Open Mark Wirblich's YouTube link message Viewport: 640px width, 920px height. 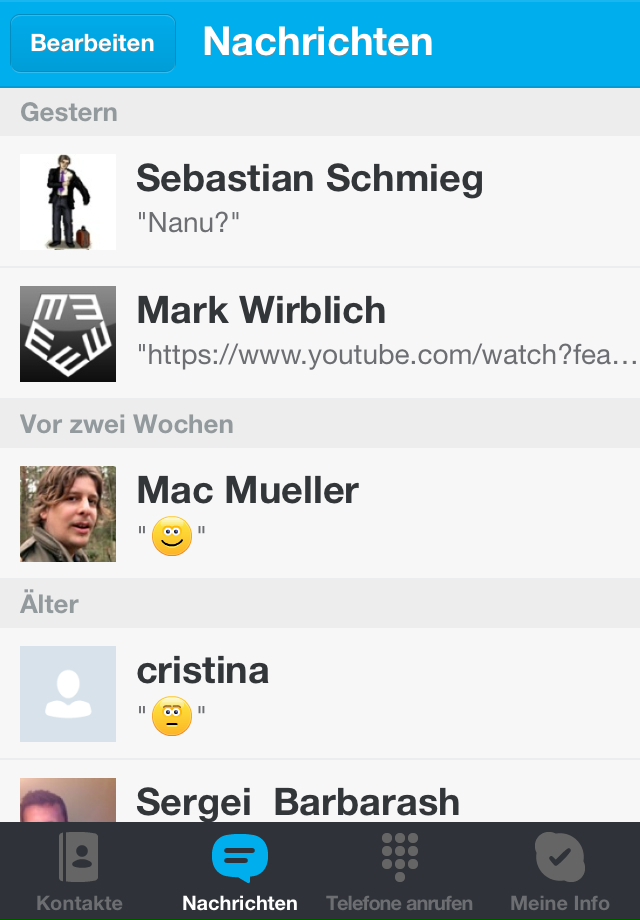[386, 353]
